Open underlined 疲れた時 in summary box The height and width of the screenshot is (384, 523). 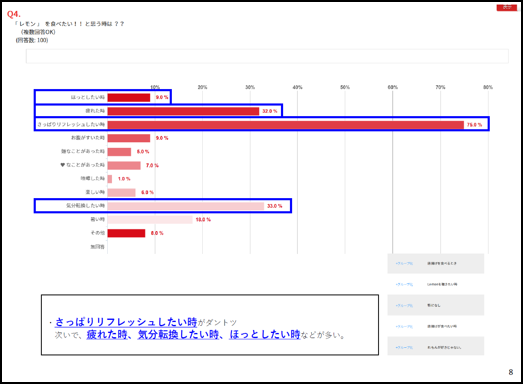coord(107,334)
